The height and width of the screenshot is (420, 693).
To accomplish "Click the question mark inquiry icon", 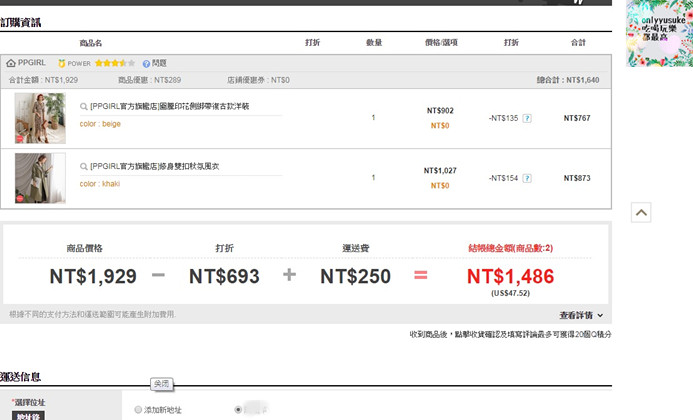I will pos(146,64).
